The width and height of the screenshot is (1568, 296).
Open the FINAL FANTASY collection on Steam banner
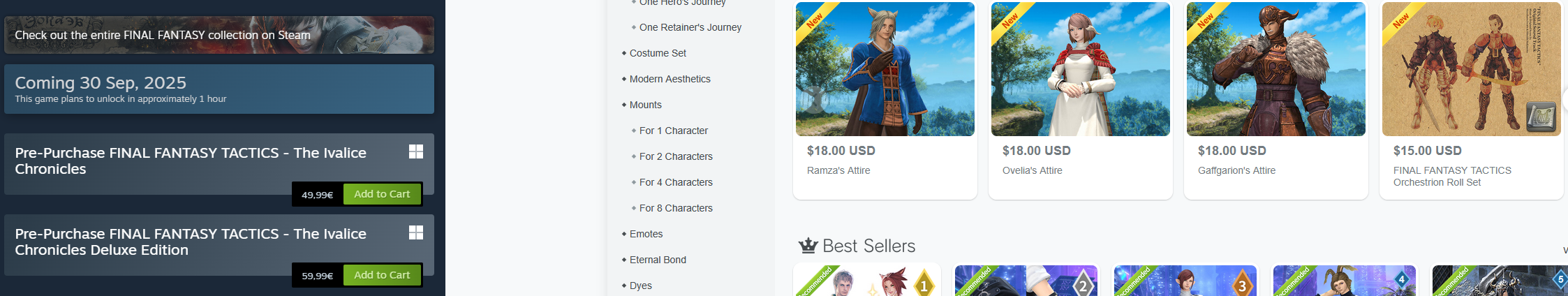pyautogui.click(x=219, y=35)
